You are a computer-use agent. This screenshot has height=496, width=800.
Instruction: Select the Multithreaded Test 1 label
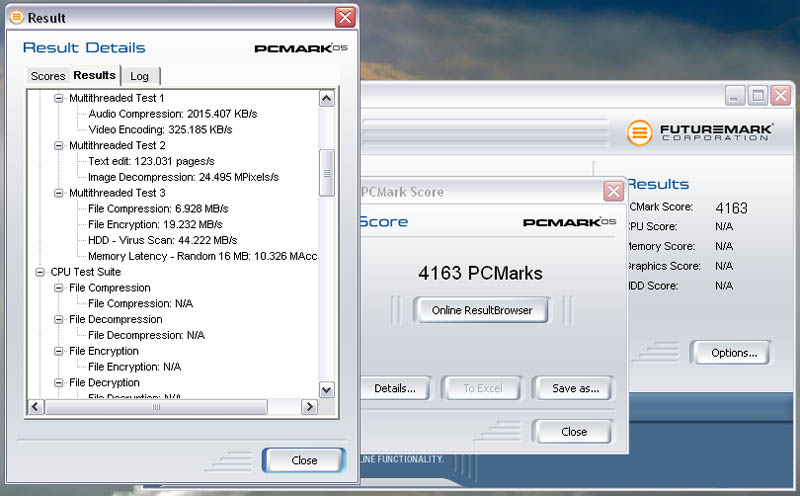click(117, 98)
